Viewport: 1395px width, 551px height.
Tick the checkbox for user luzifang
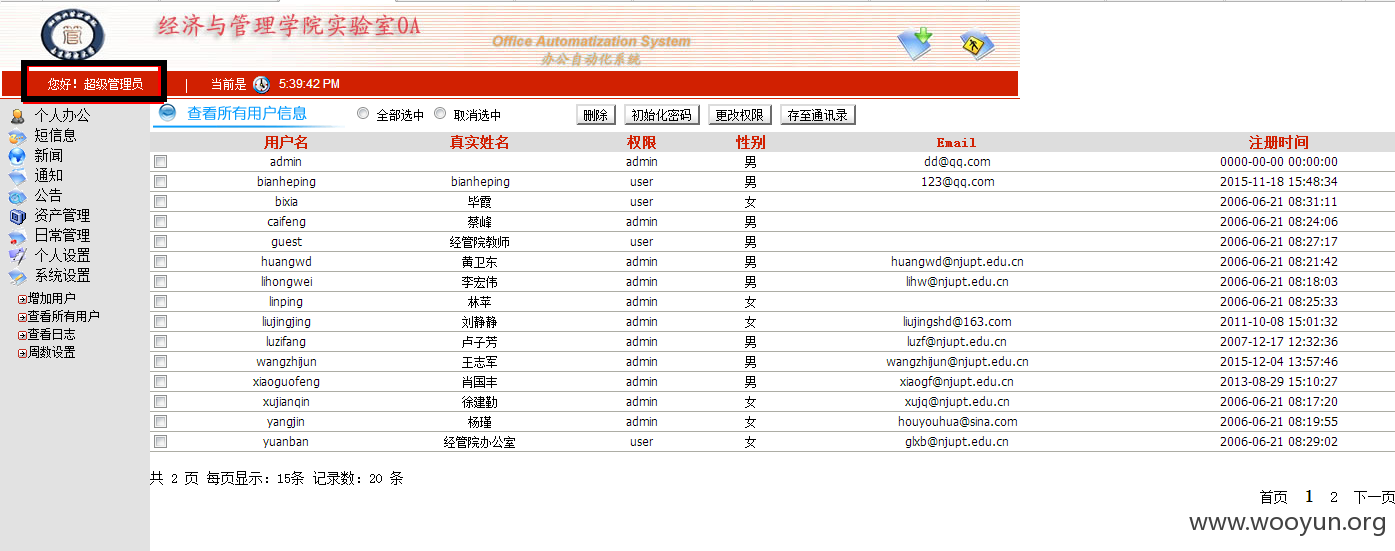coord(161,342)
